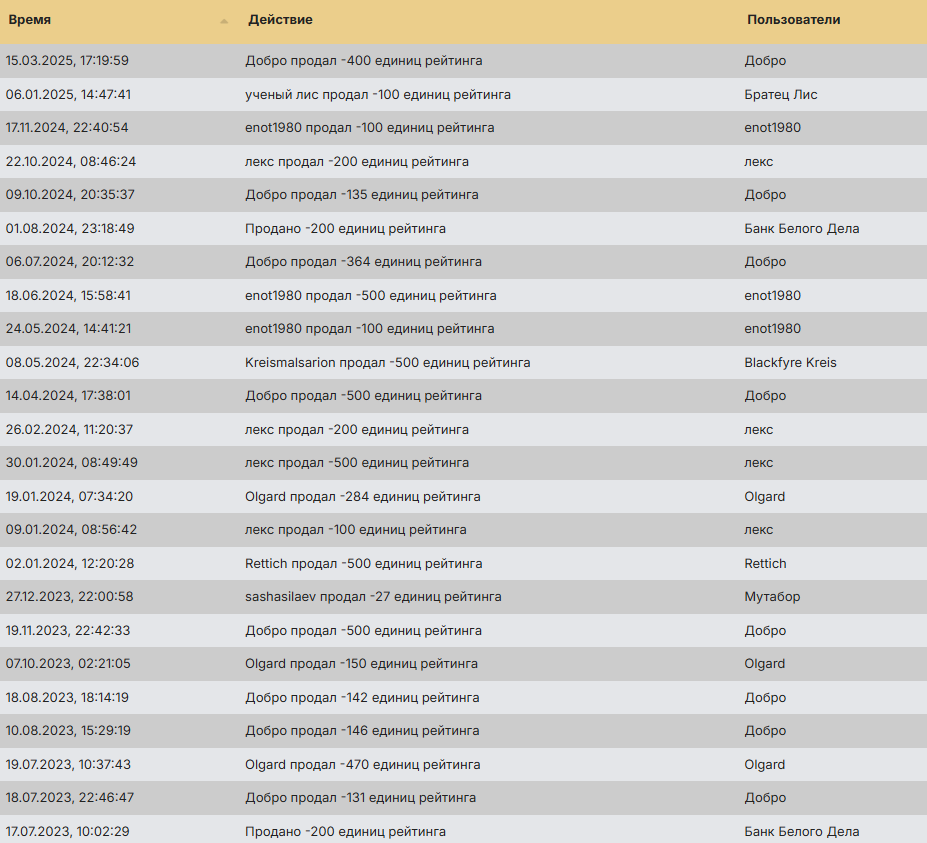The width and height of the screenshot is (927, 843).
Task: Click the timestamp 22.10.2024, 08:46:24
Action: (x=71, y=162)
